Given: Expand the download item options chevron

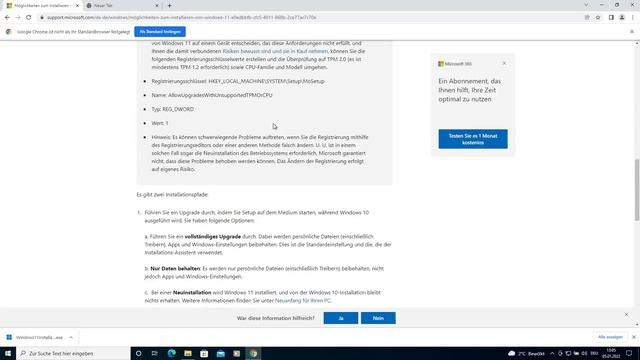Looking at the screenshot, I should [71, 338].
